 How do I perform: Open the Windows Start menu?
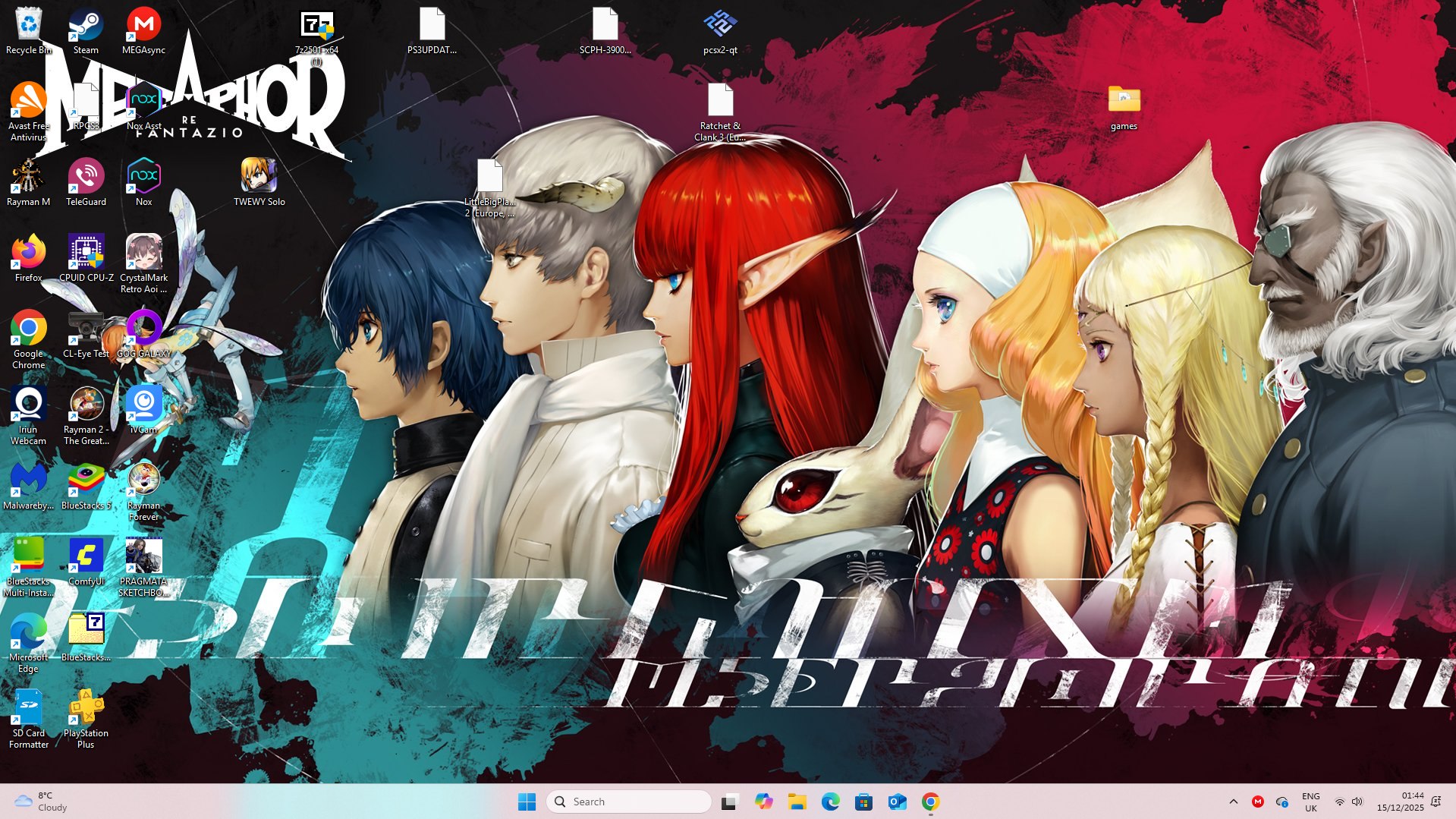pyautogui.click(x=527, y=802)
